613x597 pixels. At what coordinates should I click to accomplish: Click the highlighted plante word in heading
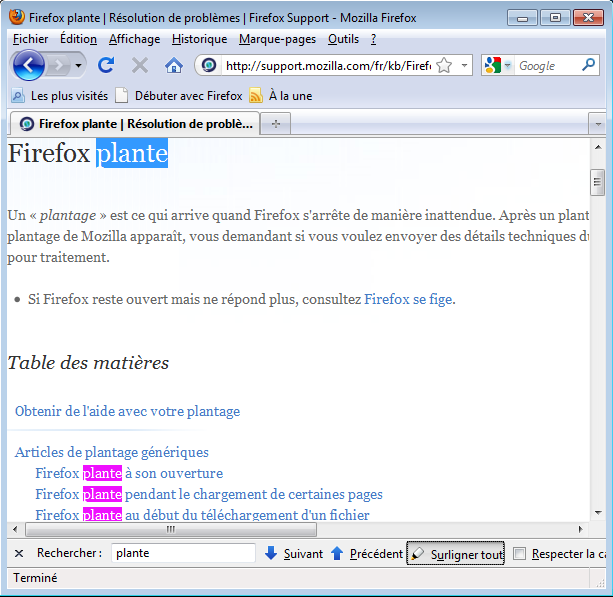pyautogui.click(x=132, y=153)
